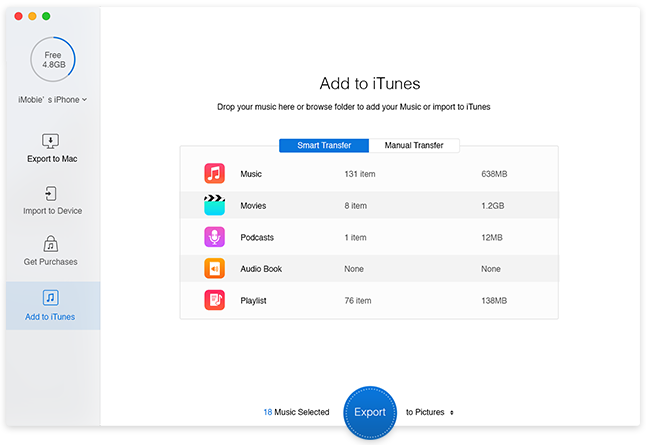Select the 'Playlist' row label

pyautogui.click(x=253, y=301)
